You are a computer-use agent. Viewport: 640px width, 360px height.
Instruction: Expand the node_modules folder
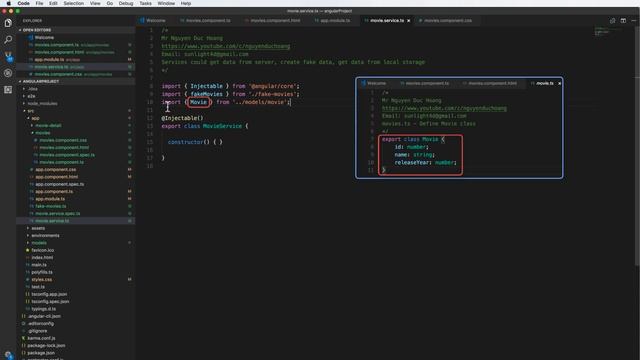(x=42, y=104)
